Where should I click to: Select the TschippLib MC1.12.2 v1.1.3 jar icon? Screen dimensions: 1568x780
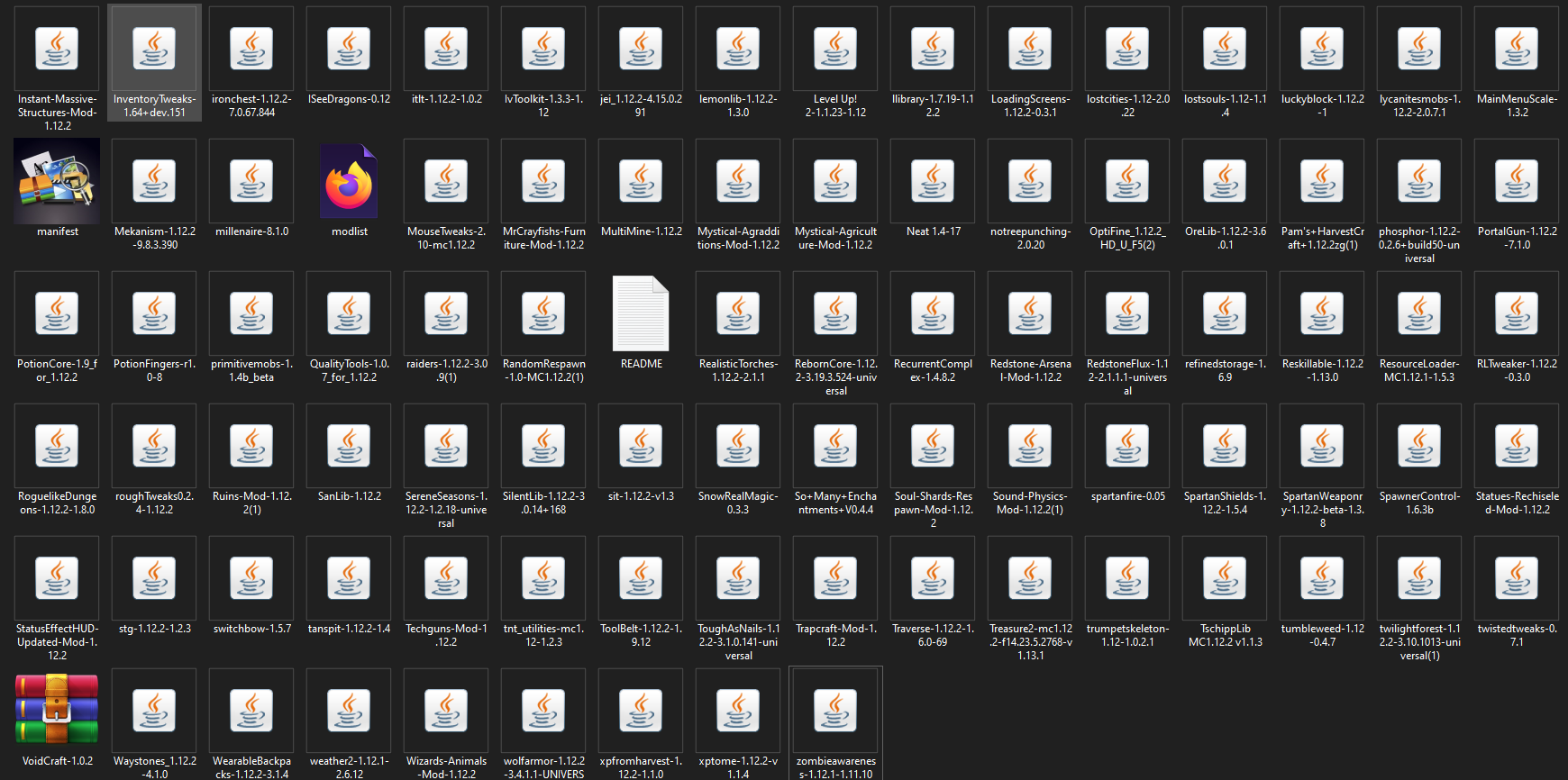pos(1225,578)
